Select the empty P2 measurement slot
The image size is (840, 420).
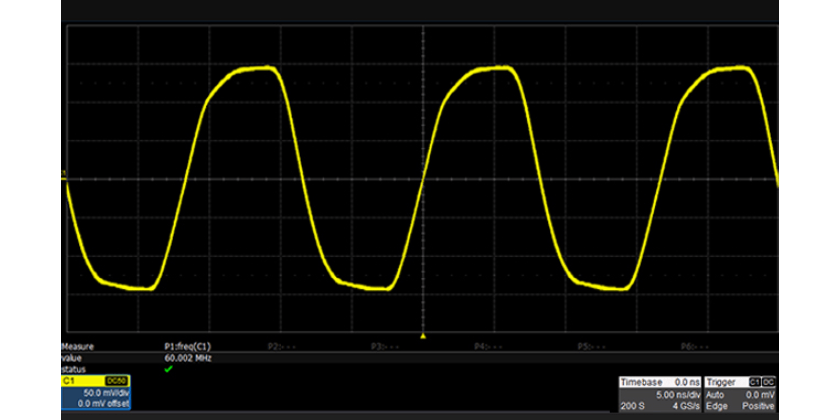point(283,346)
